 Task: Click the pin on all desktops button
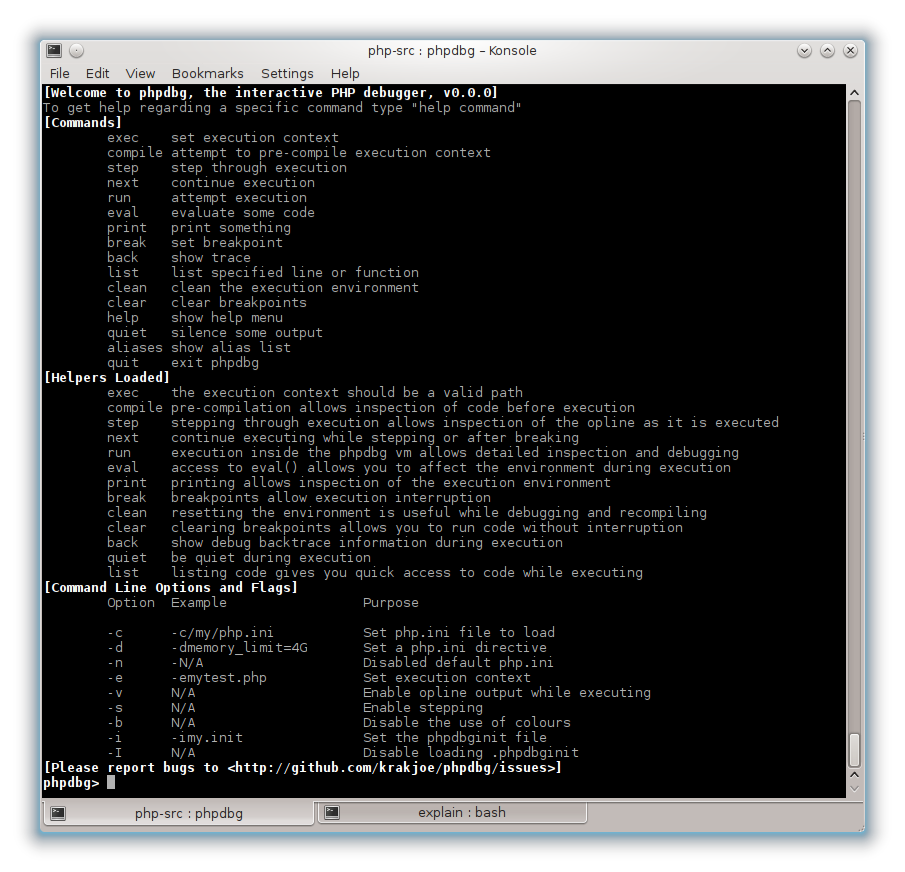click(x=77, y=51)
